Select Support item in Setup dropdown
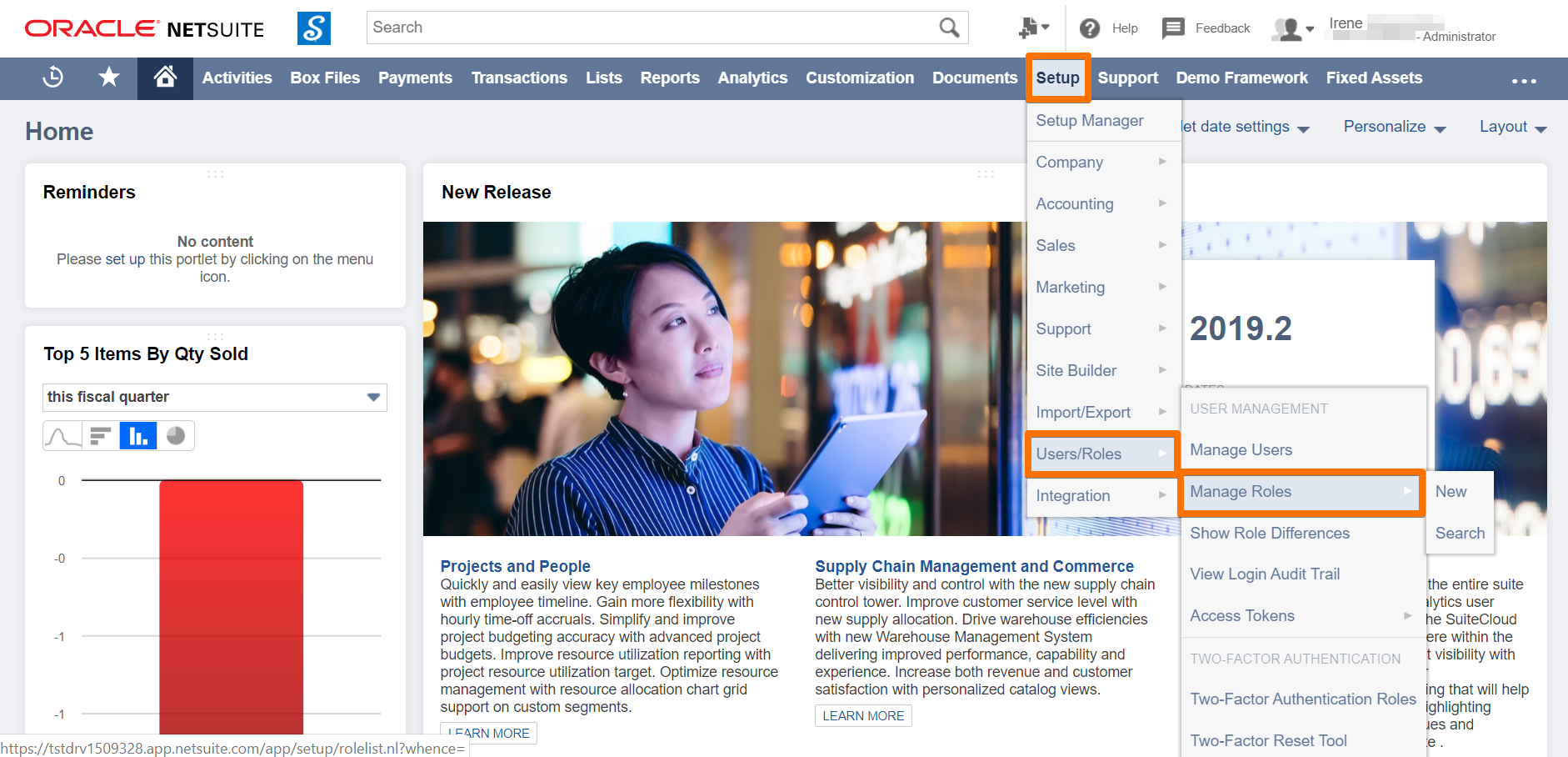 click(1104, 329)
